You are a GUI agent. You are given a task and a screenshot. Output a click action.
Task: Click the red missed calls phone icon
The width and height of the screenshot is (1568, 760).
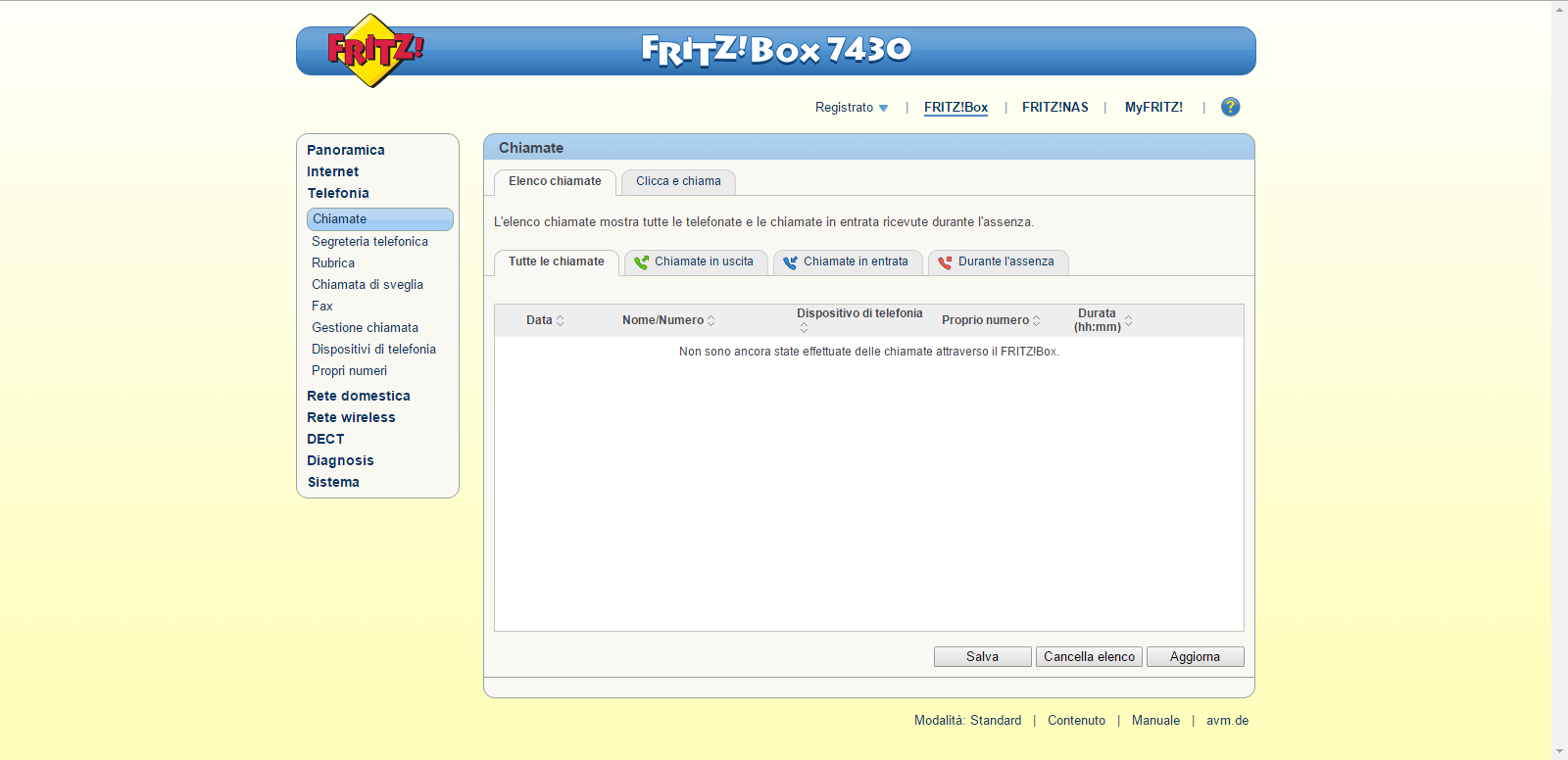(945, 262)
